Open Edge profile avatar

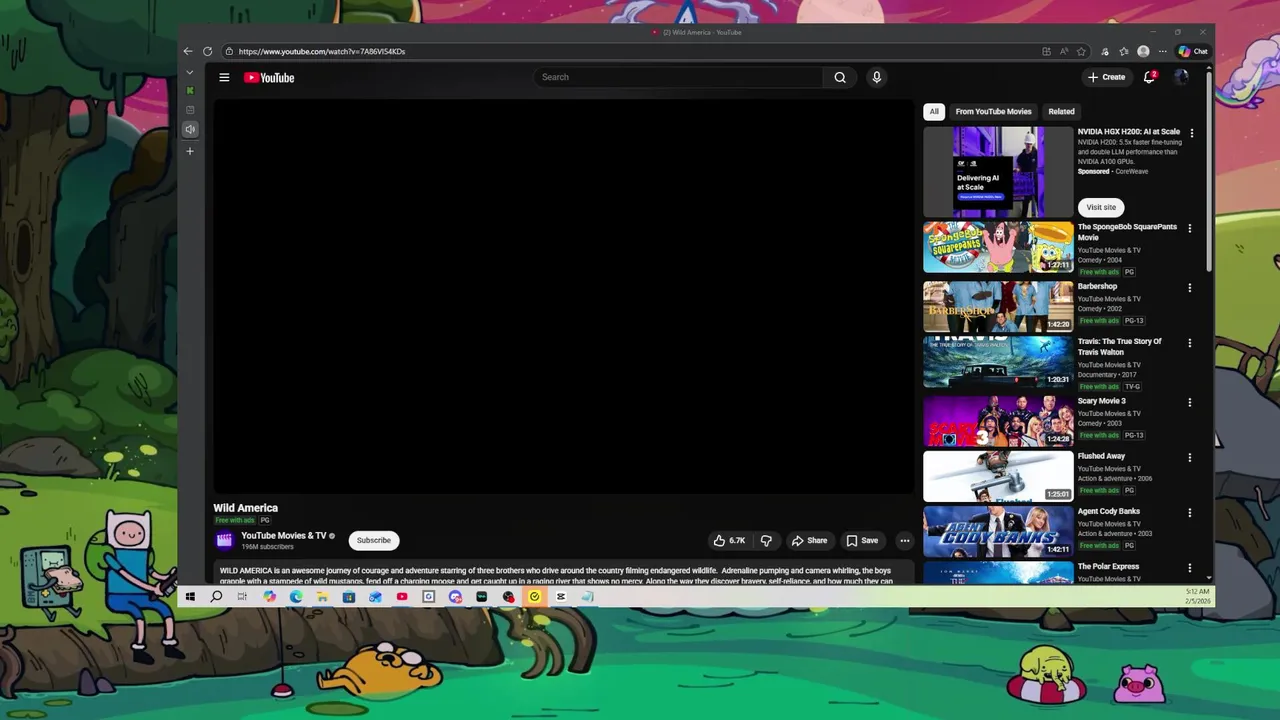(x=1143, y=51)
